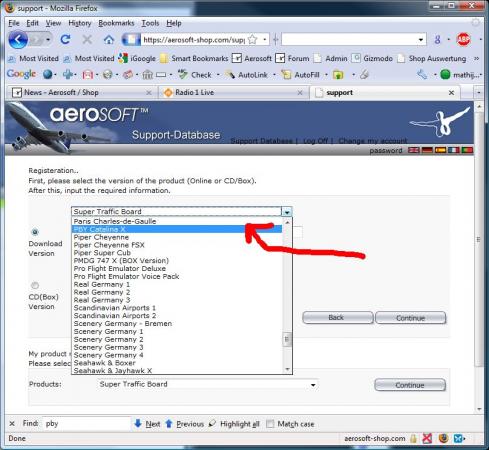Viewport: 489px width, 450px height.
Task: Select the English flag language icon
Action: pos(414,150)
